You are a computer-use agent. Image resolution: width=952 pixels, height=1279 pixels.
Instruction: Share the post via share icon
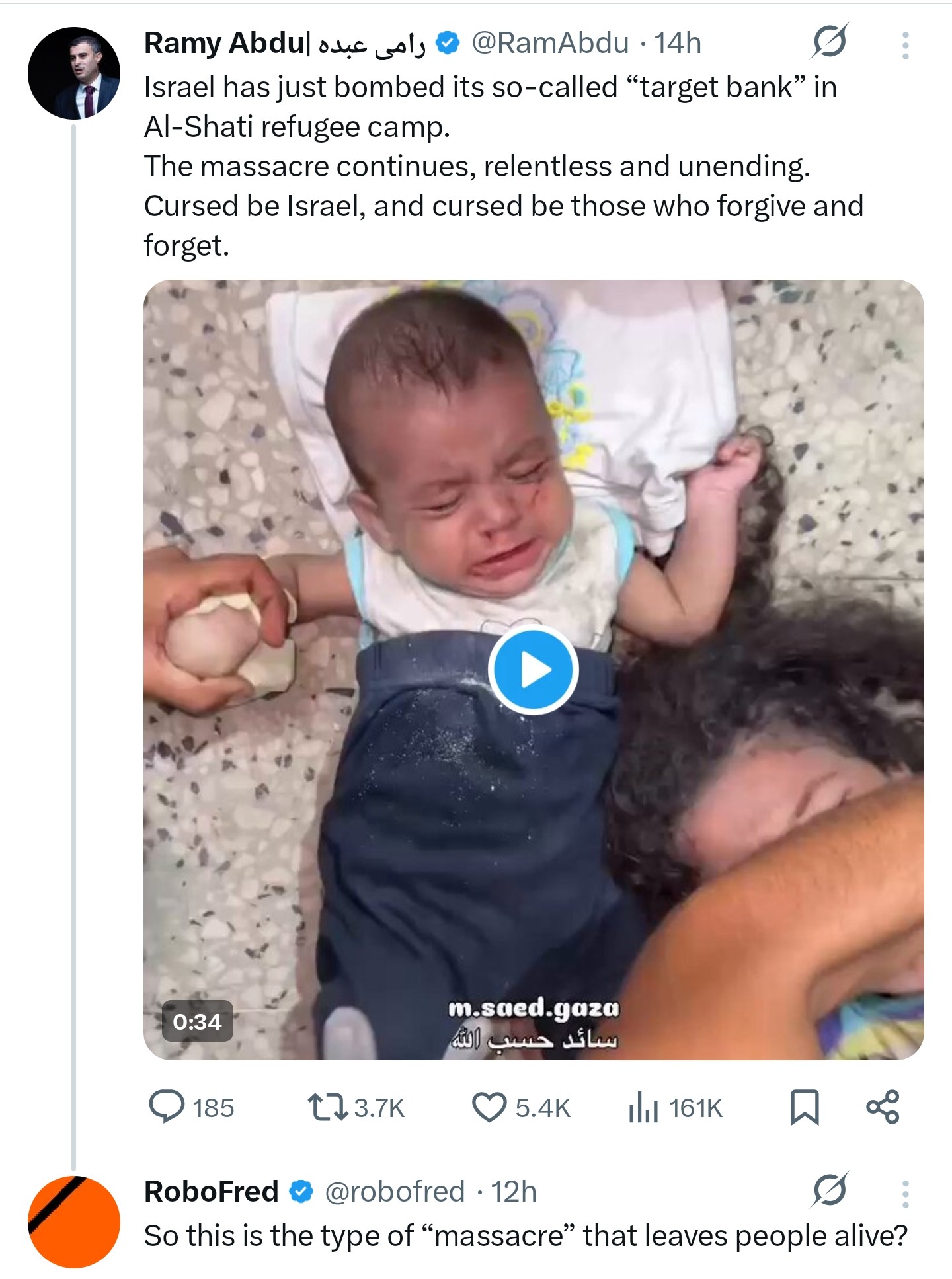click(x=883, y=1108)
